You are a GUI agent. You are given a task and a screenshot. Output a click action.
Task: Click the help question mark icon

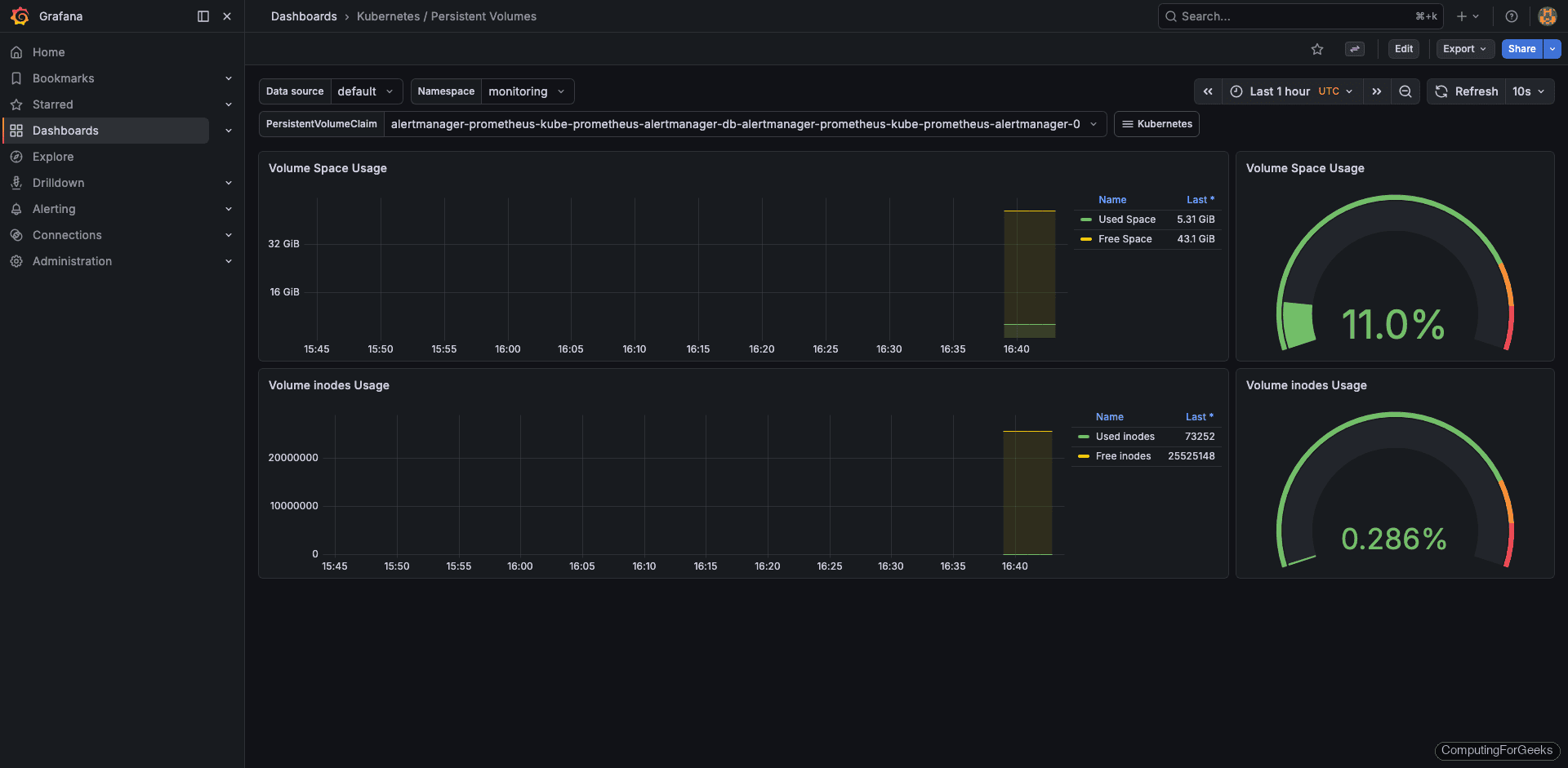point(1511,16)
